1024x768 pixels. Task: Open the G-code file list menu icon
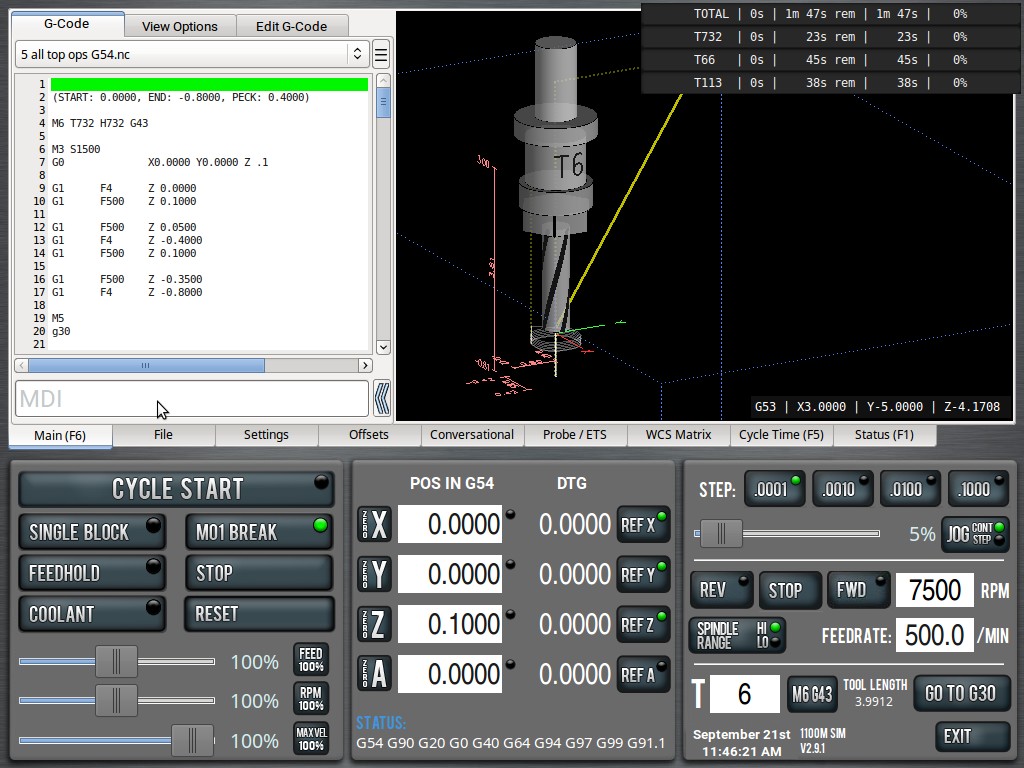point(381,54)
